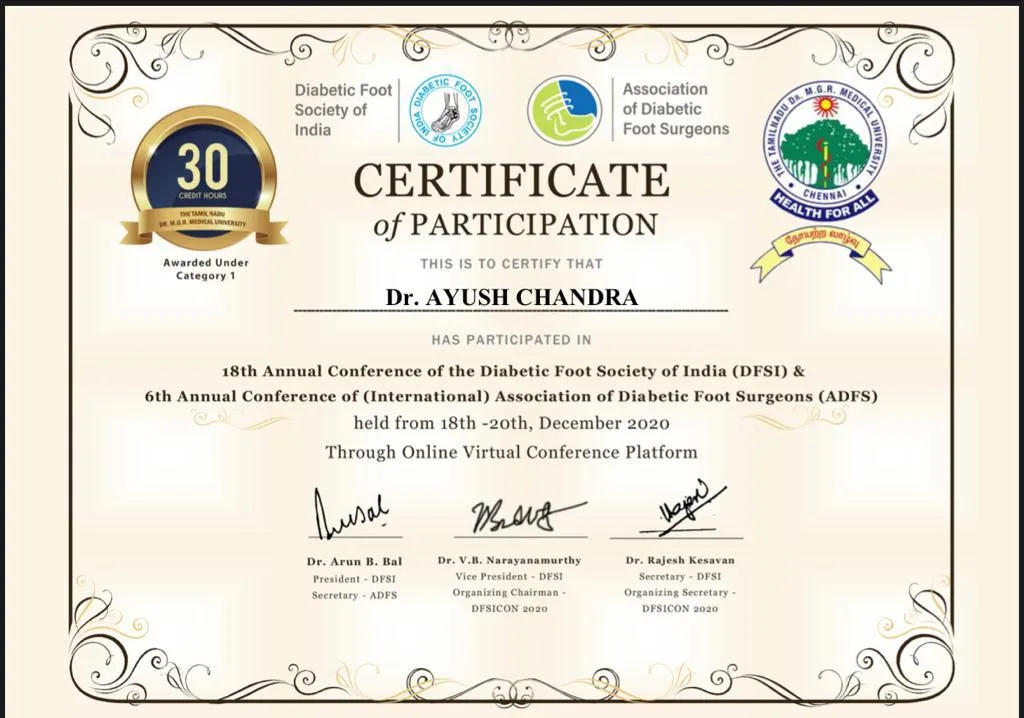Click the Association of Diabetic Foot Surgeons green-blue logo

tap(564, 110)
